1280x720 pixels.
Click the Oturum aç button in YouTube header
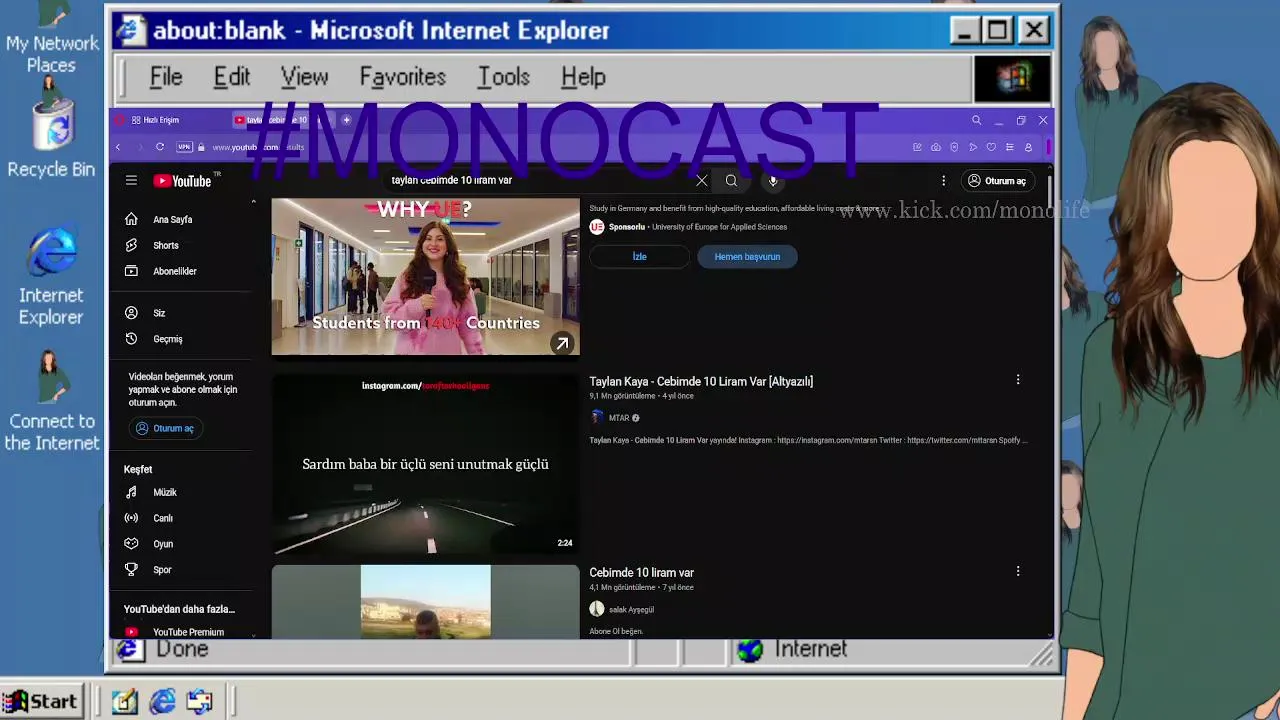pos(997,181)
